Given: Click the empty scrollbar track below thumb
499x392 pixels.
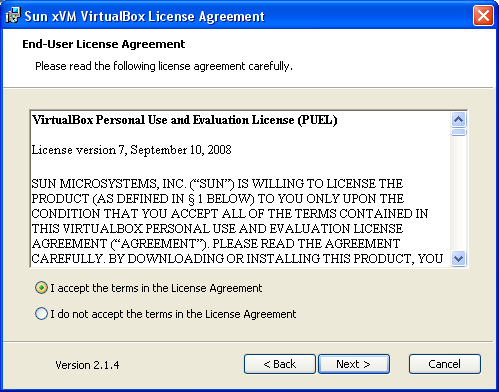Looking at the screenshot, I should [x=459, y=193].
